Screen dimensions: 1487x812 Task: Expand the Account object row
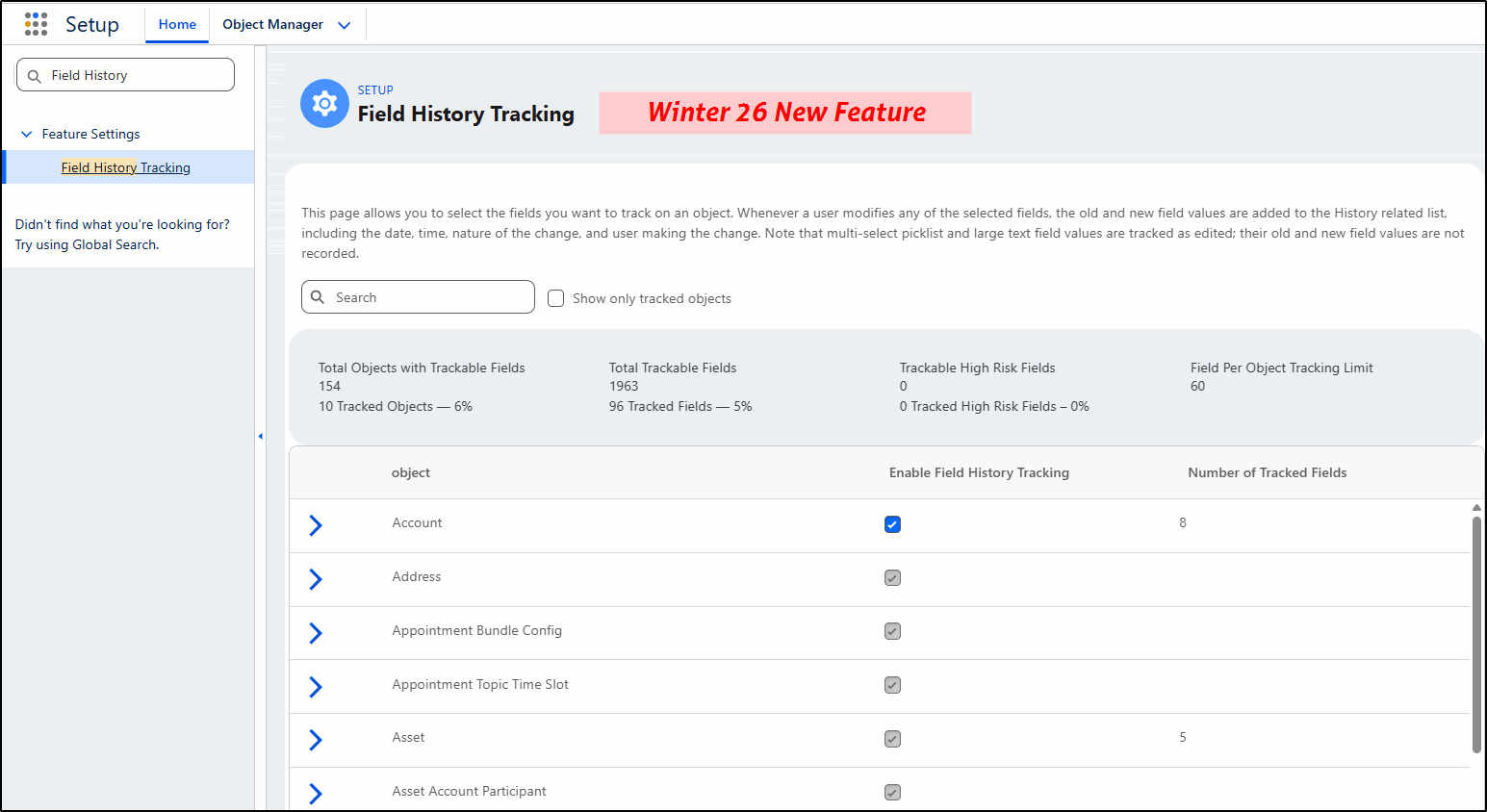click(x=315, y=525)
